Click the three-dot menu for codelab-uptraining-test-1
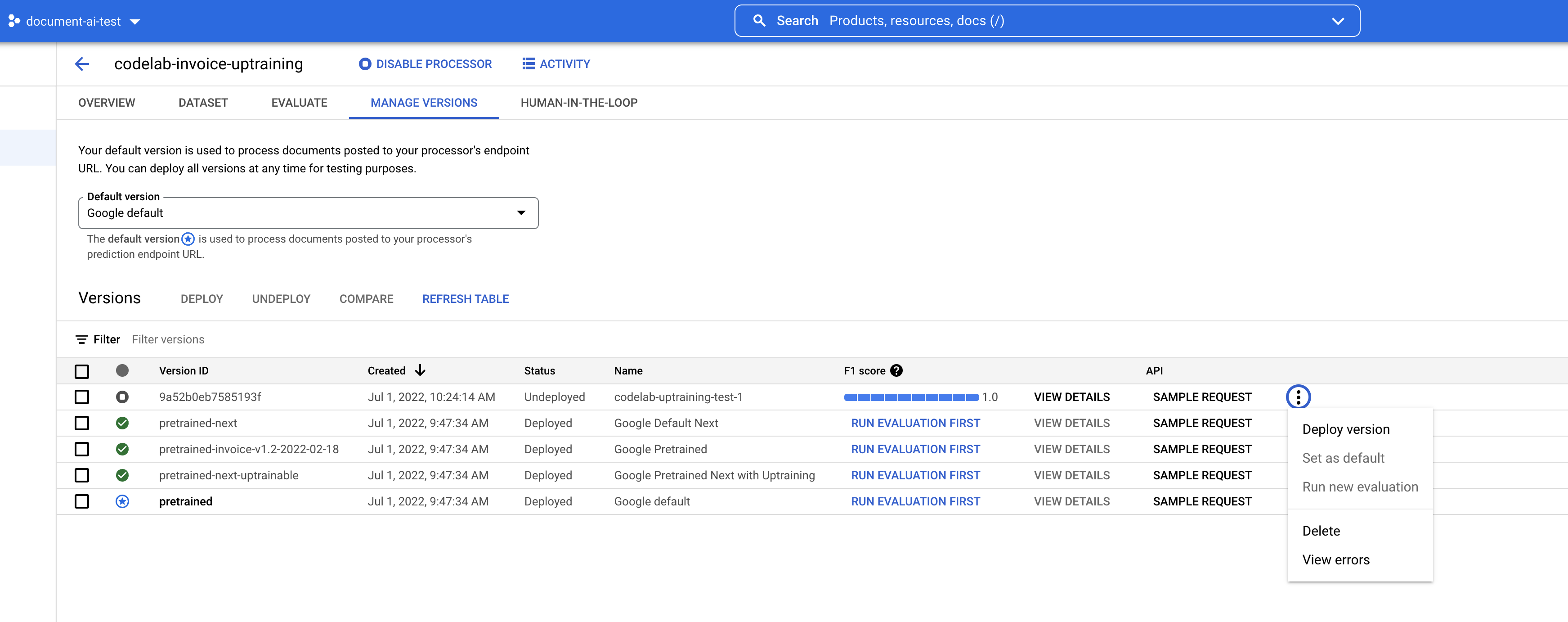This screenshot has width=1568, height=622. (1298, 397)
